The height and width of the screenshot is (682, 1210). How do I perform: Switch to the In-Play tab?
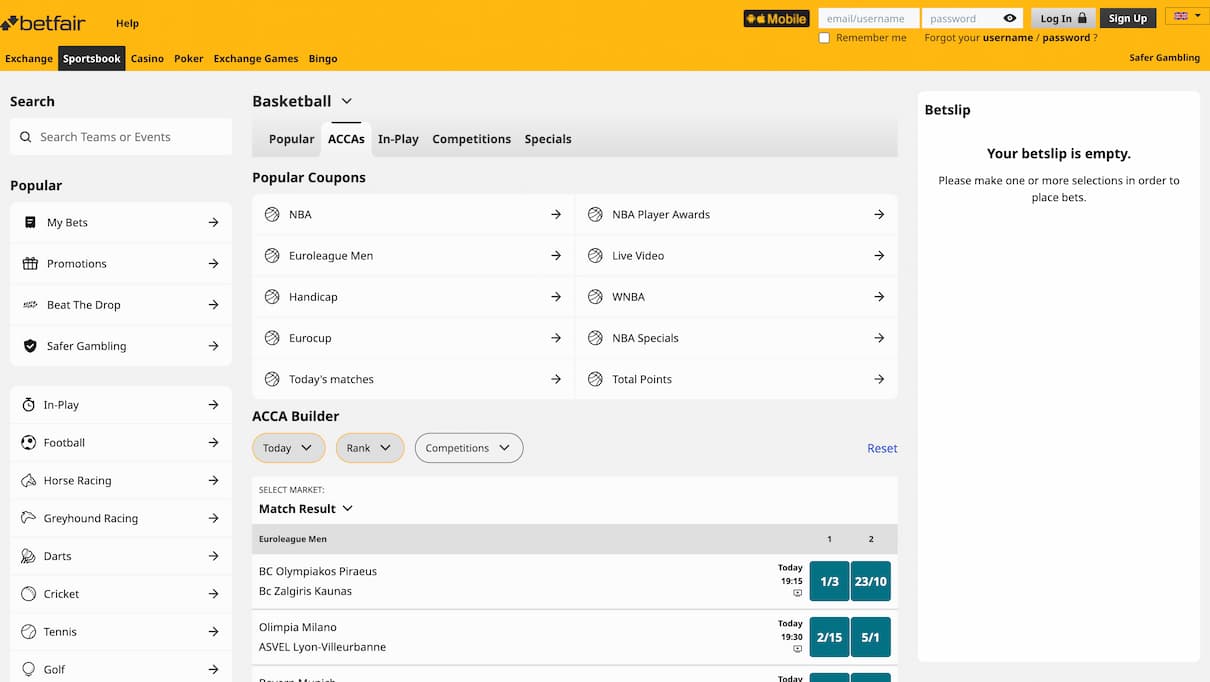click(x=398, y=139)
